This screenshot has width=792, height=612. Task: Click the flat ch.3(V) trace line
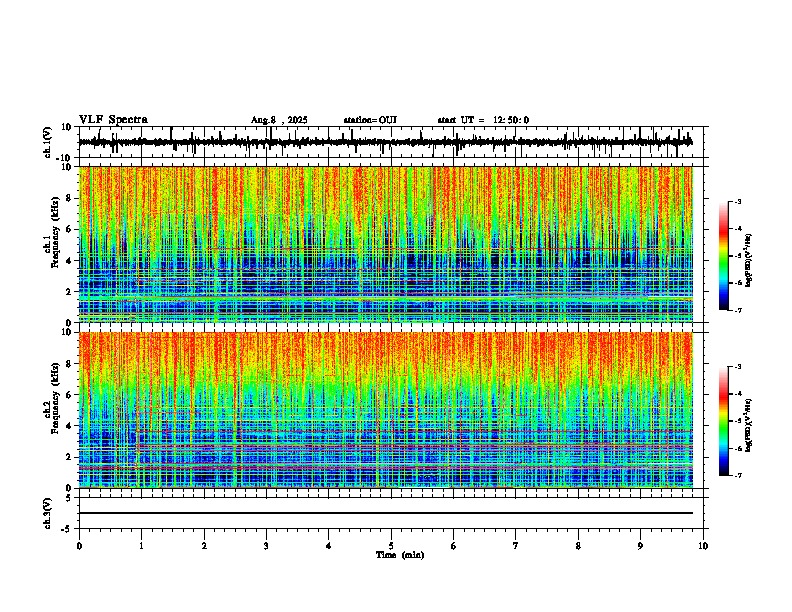click(x=386, y=513)
